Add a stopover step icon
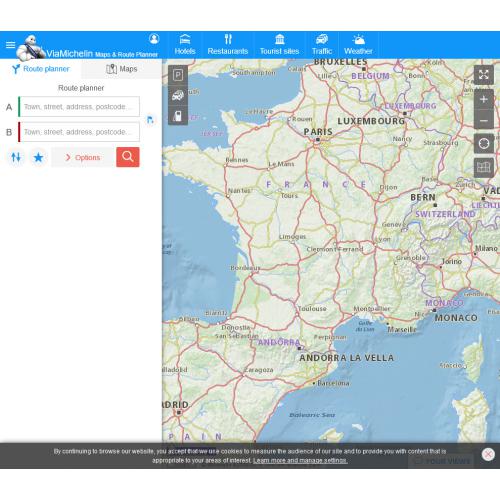The width and height of the screenshot is (500, 500). click(x=150, y=119)
